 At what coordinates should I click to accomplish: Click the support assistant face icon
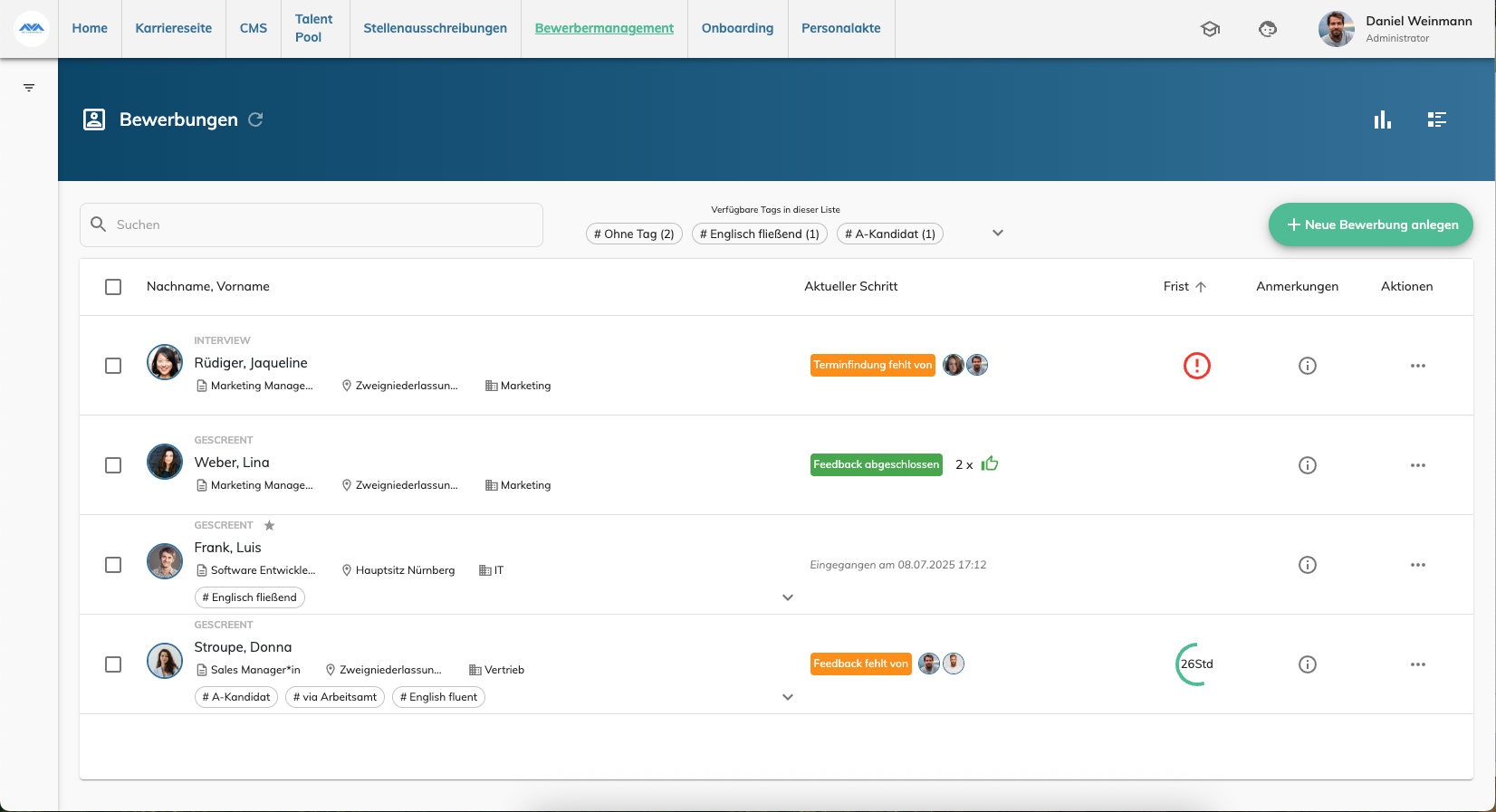(x=1268, y=29)
